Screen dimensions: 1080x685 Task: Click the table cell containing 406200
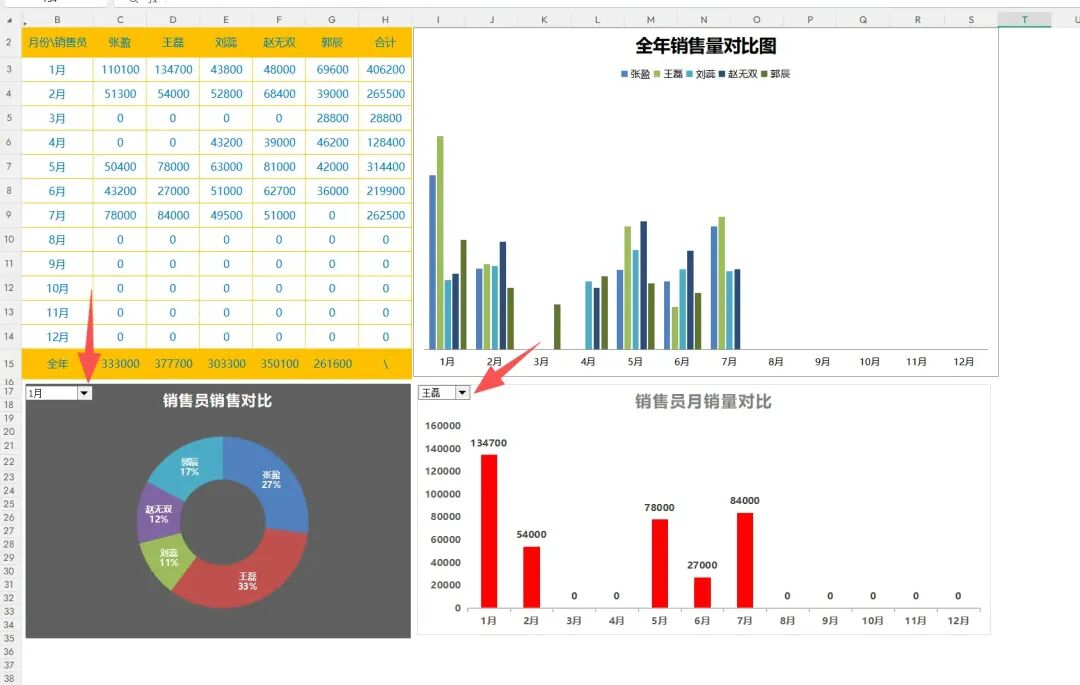pos(385,70)
